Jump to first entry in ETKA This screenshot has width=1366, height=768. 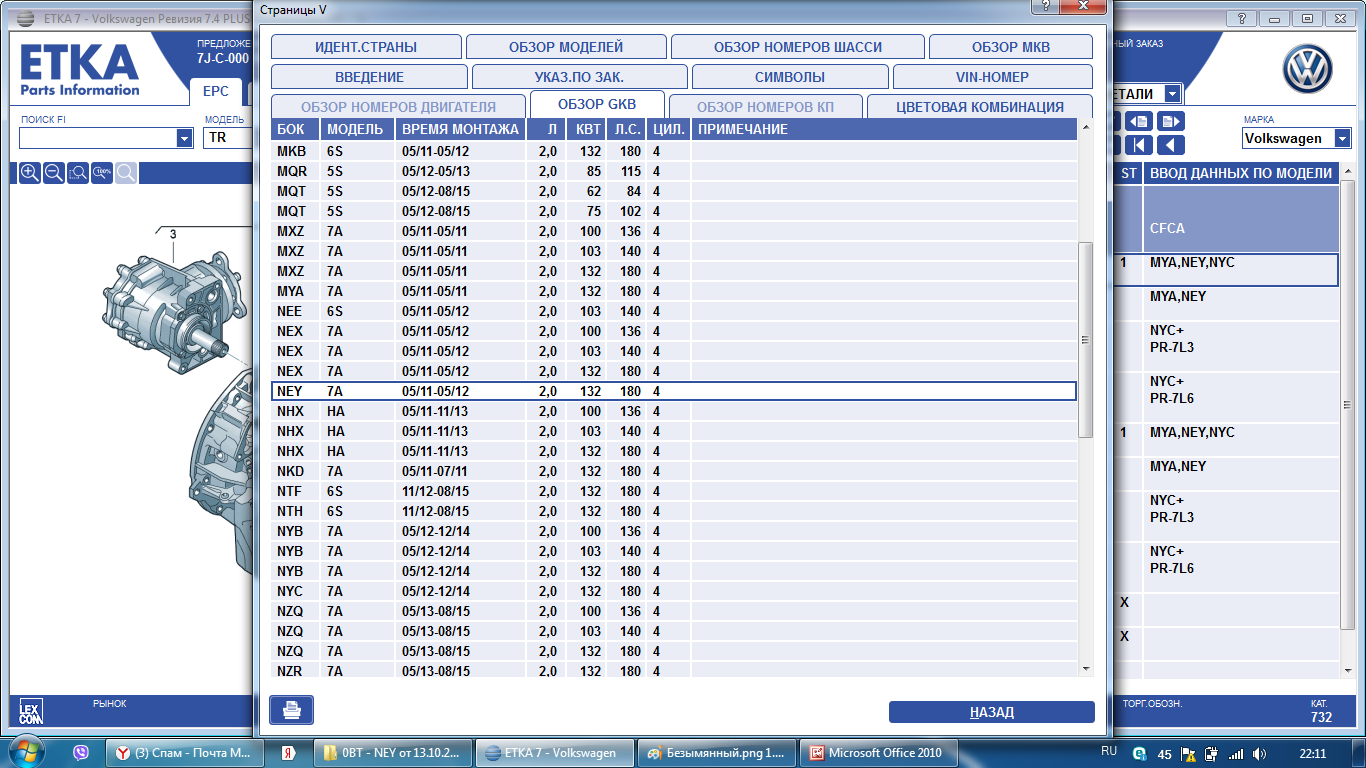coord(1140,145)
